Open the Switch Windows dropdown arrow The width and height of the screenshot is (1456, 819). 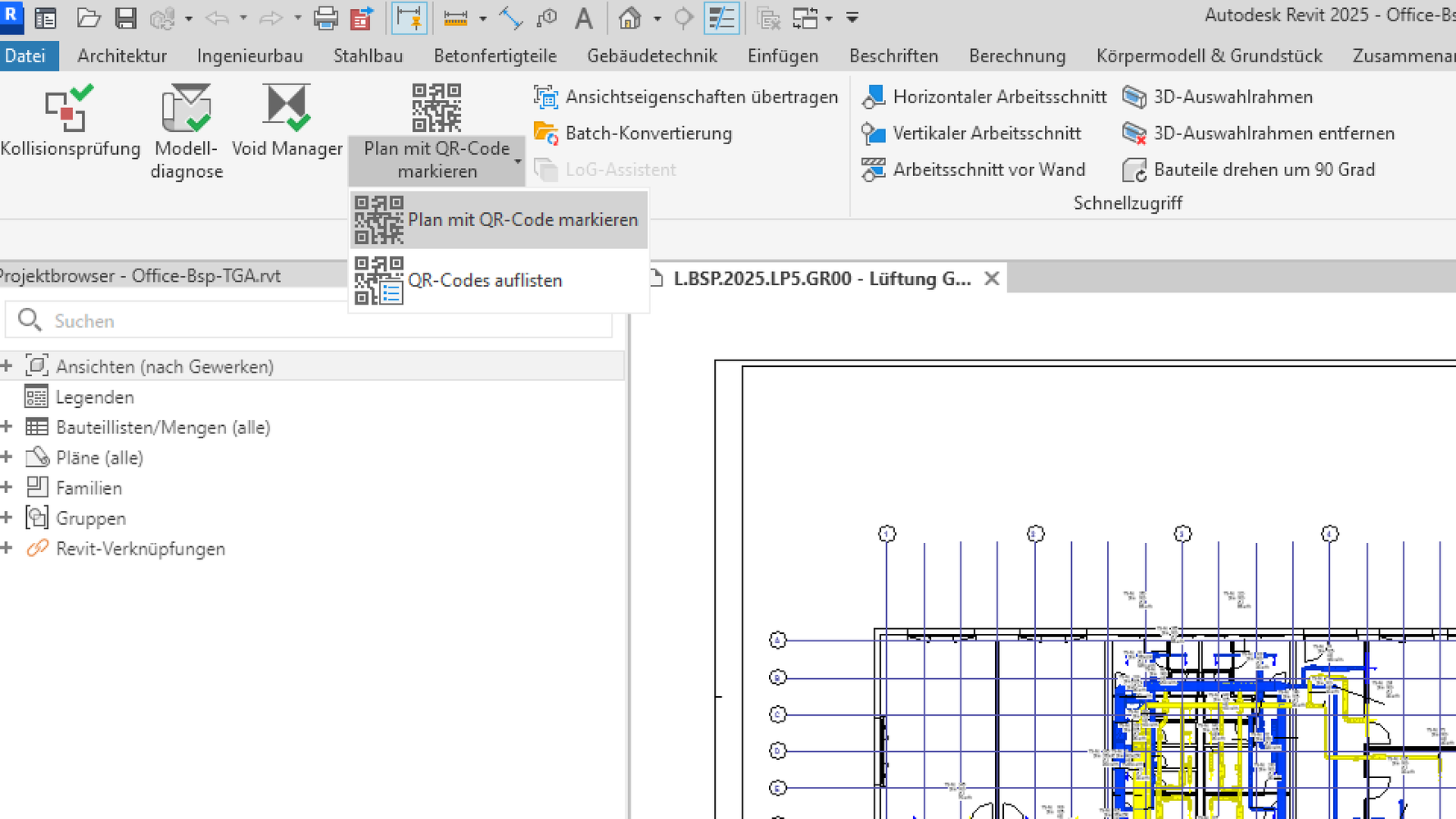829,18
